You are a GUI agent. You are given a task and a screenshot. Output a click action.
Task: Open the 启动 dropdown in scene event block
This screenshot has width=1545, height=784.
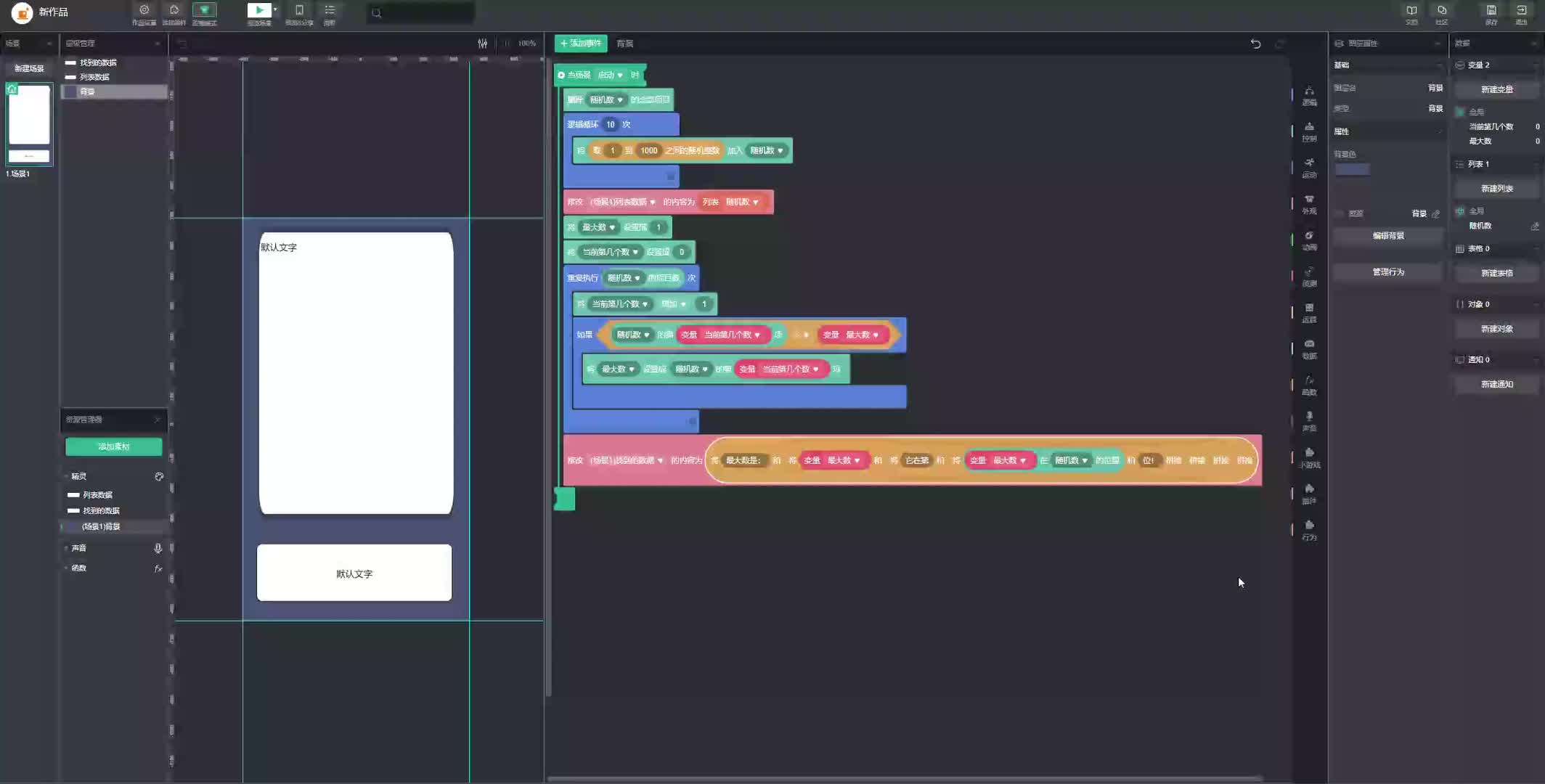coord(610,75)
